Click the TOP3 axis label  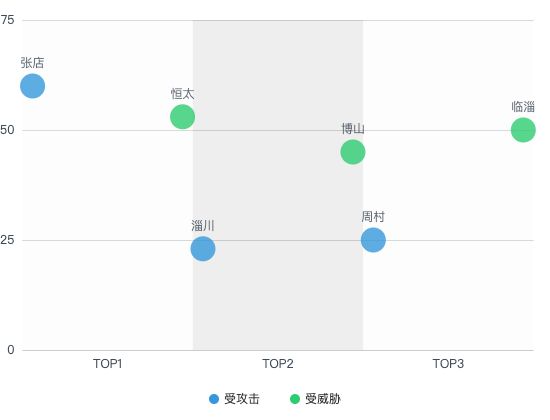click(448, 364)
